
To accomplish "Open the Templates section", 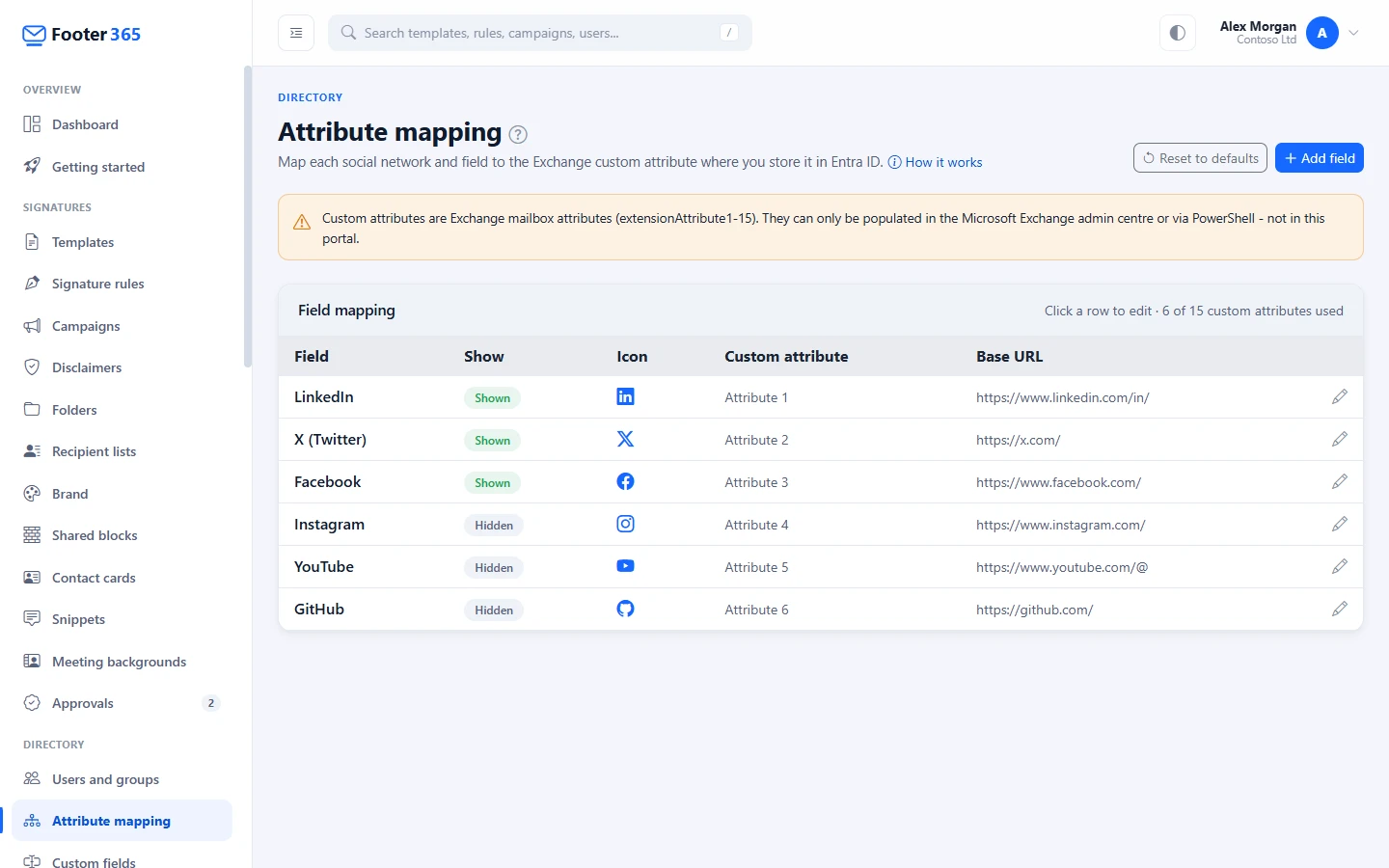I will 122,242.
